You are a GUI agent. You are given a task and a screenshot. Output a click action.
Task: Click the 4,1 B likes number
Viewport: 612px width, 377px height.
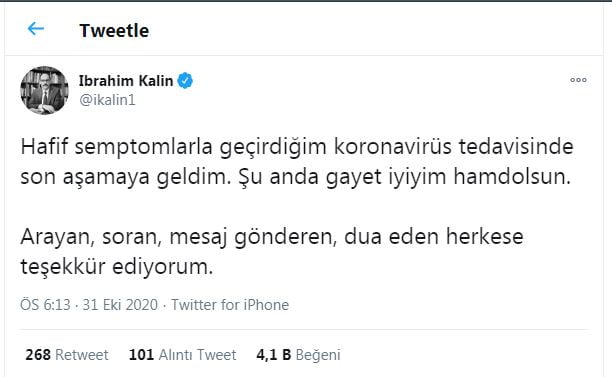[274, 355]
